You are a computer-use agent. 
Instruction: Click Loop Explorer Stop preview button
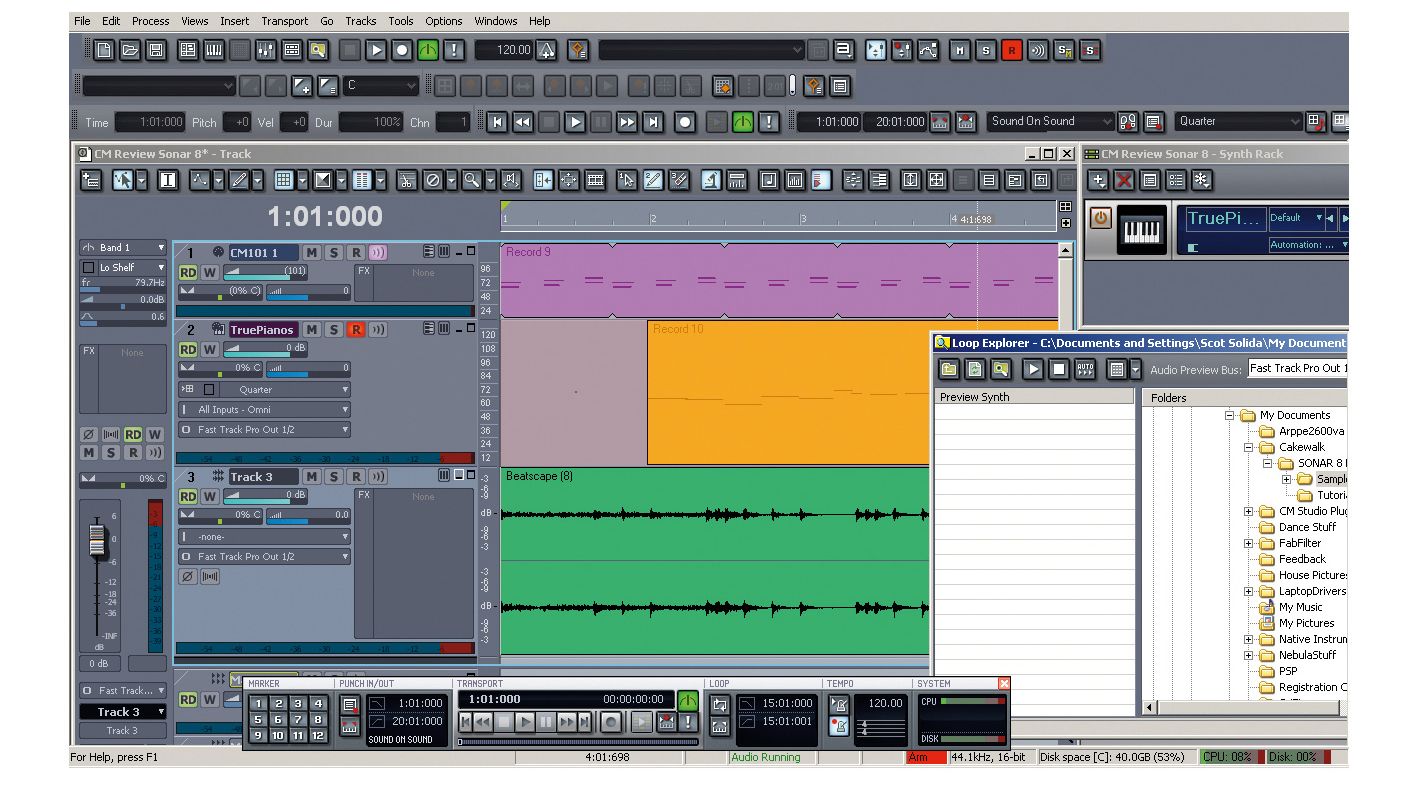tap(1059, 369)
